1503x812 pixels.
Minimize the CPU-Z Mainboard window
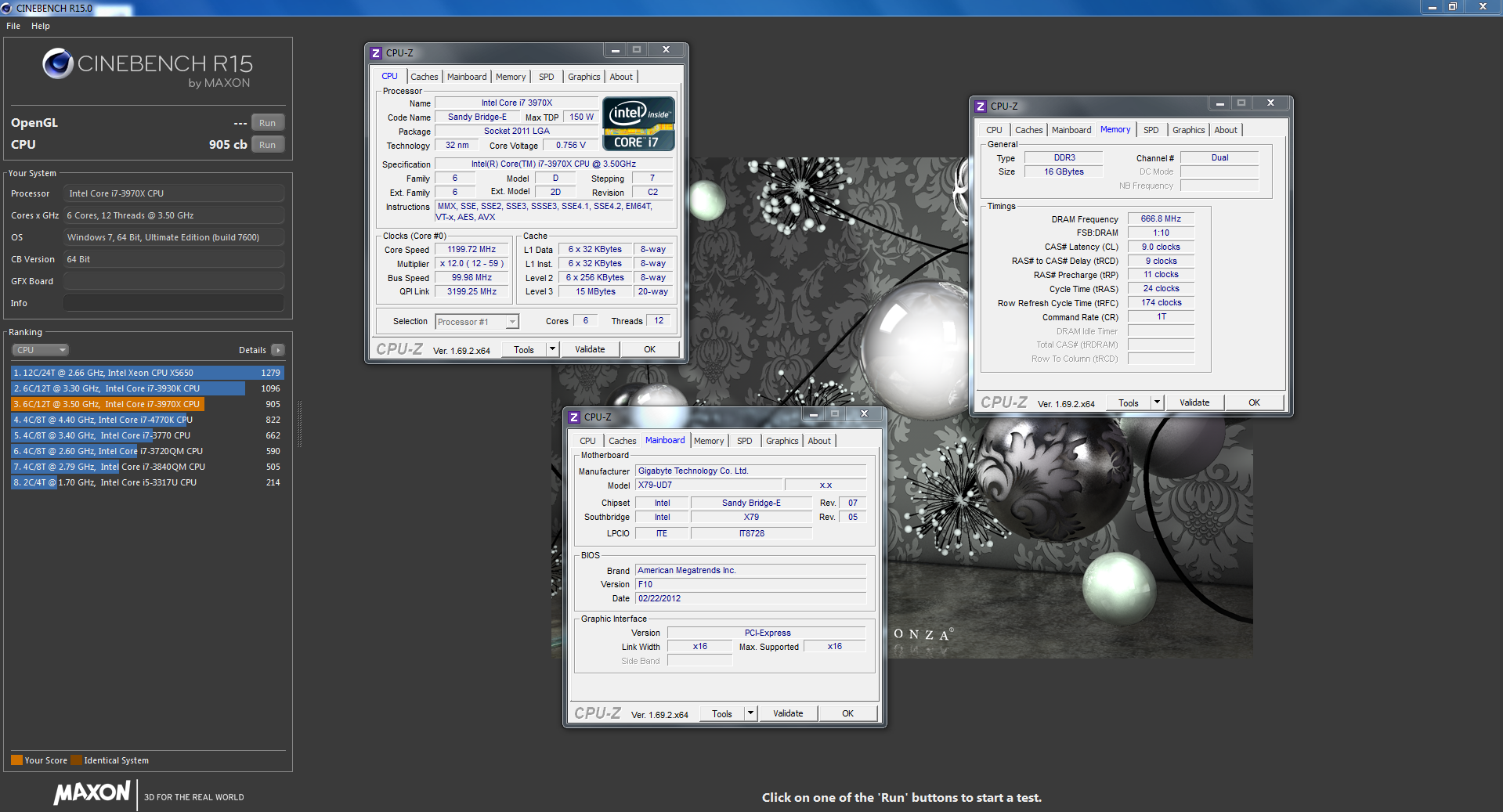click(813, 414)
